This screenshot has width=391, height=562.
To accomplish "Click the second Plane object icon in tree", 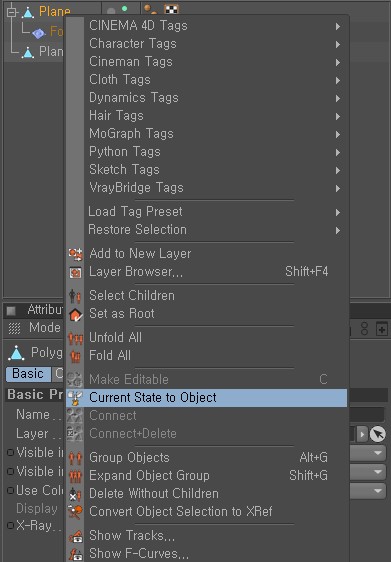I will click(x=28, y=52).
